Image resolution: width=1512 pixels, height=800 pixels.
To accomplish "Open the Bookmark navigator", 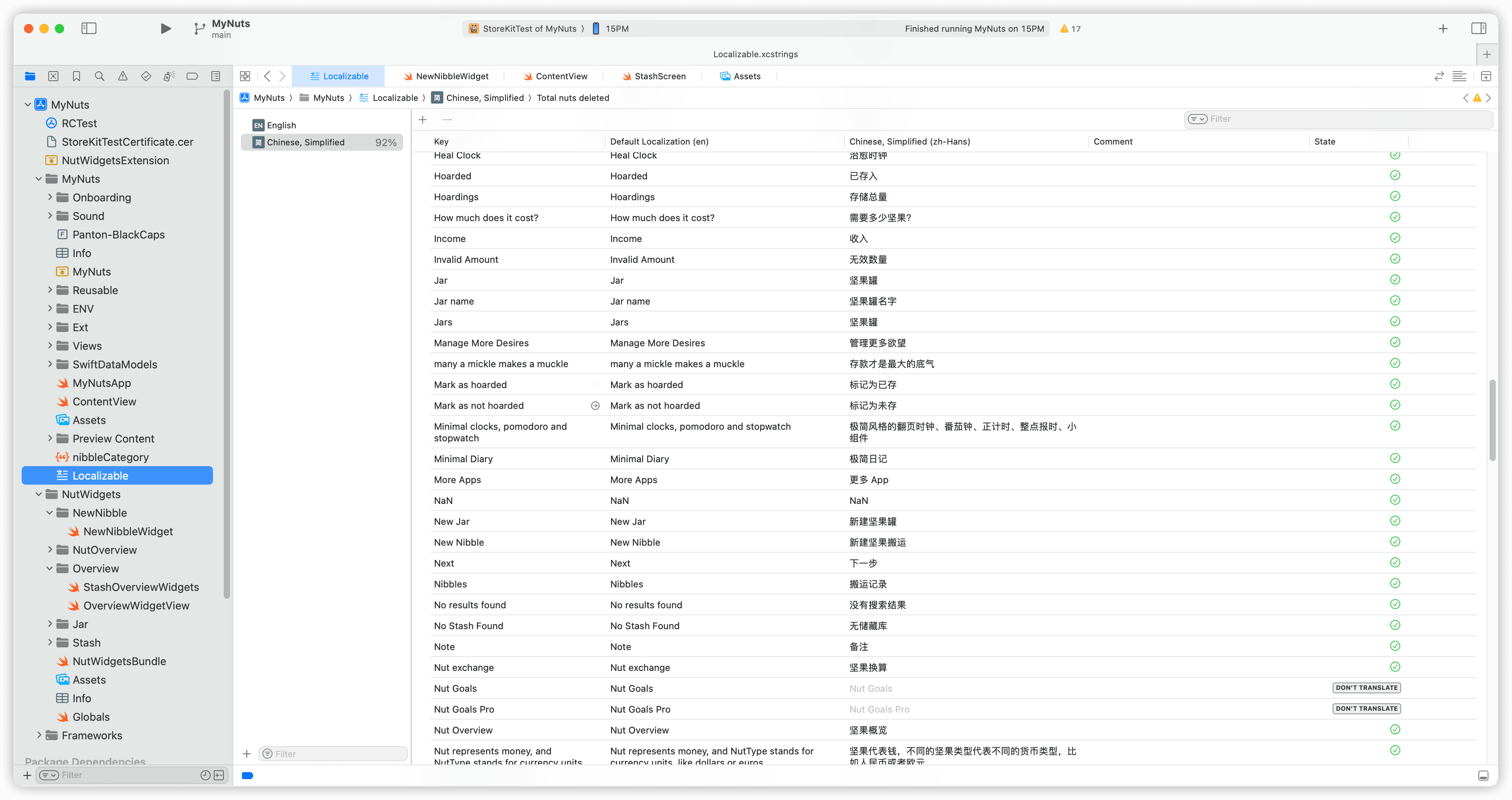I will [76, 76].
